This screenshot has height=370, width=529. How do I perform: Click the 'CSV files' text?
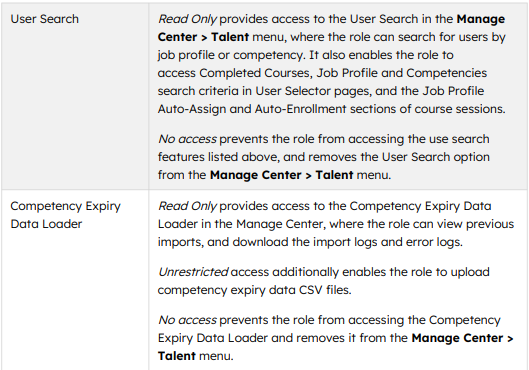[325, 290]
